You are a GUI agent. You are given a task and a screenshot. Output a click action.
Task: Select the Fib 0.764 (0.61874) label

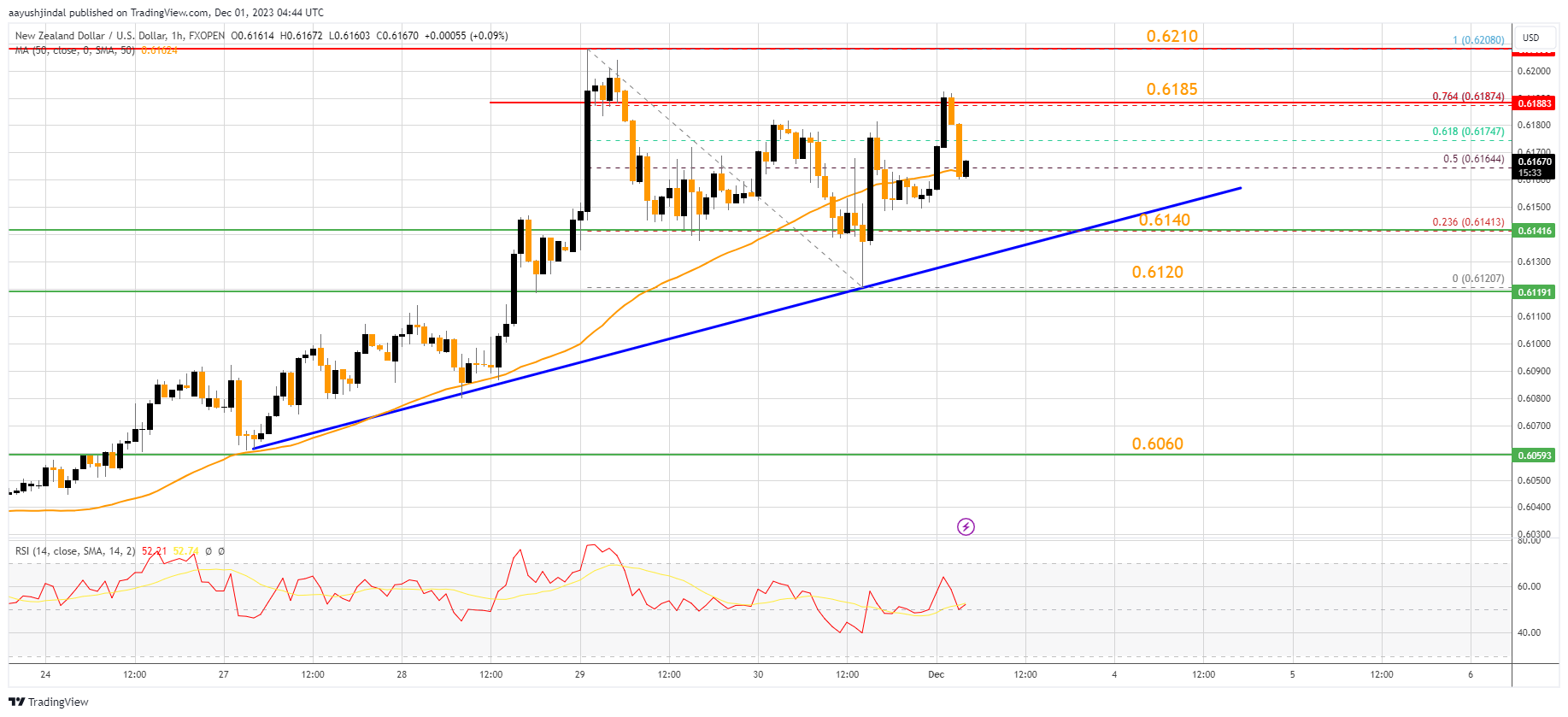coord(1468,97)
